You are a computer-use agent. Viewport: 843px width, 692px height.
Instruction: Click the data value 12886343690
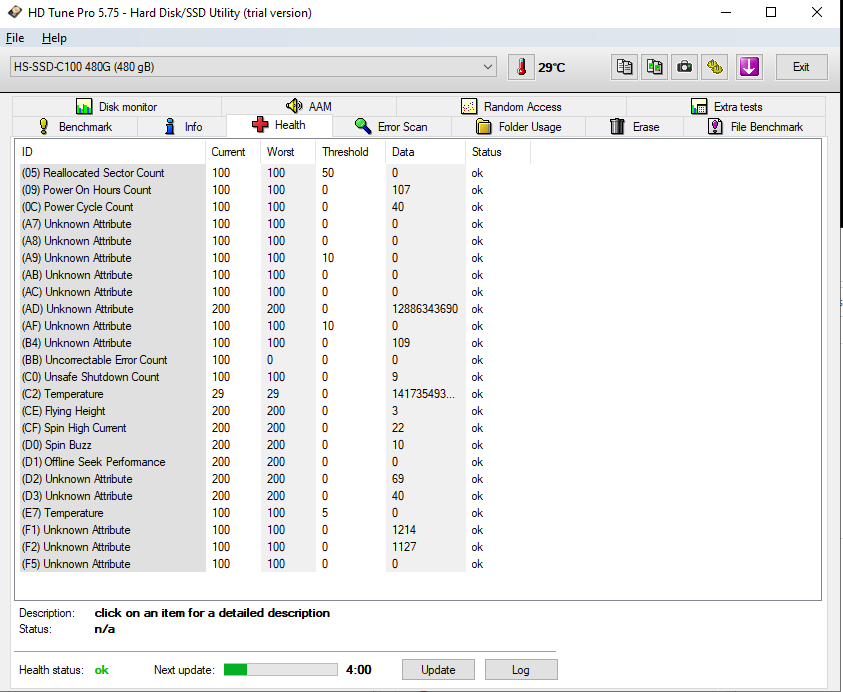[x=425, y=309]
